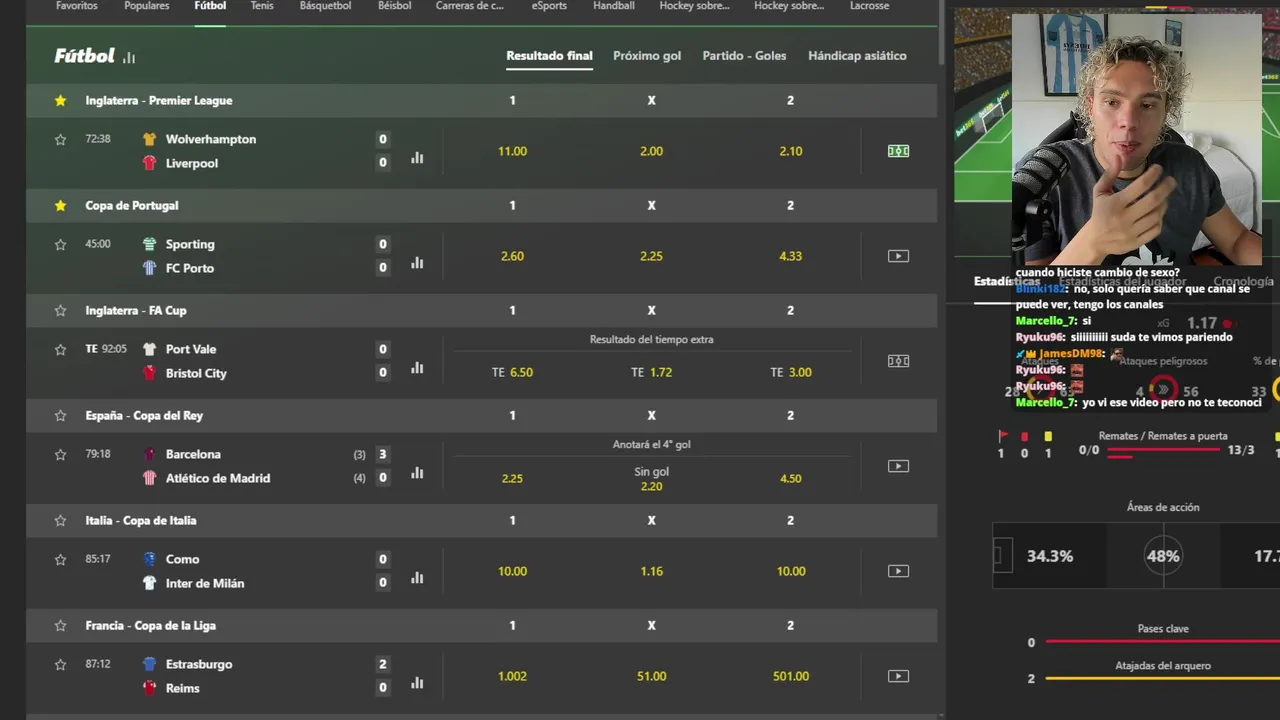Open video stream for Estrasburgo vs Reims
The image size is (1280, 720).
[x=898, y=676]
